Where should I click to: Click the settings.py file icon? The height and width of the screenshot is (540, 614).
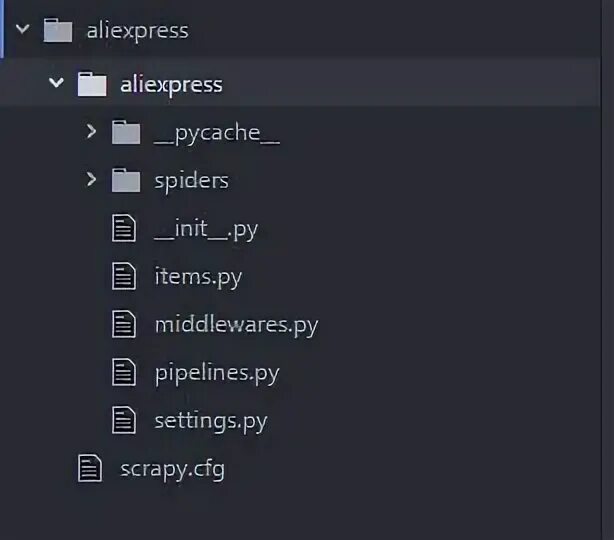pos(124,420)
